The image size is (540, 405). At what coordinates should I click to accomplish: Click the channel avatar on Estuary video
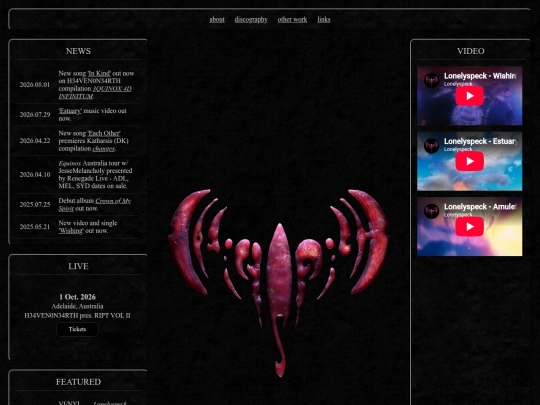pos(431,146)
